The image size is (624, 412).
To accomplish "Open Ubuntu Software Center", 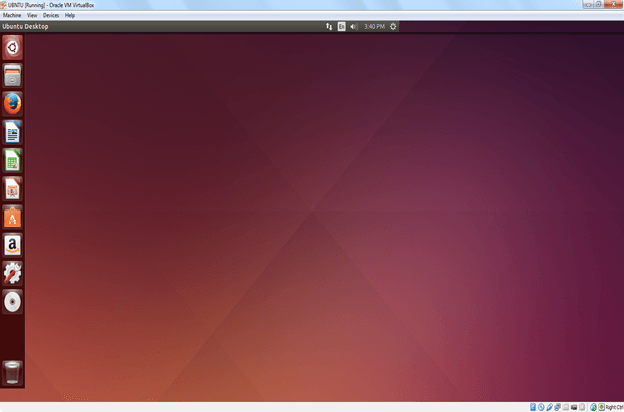I will click(x=12, y=217).
